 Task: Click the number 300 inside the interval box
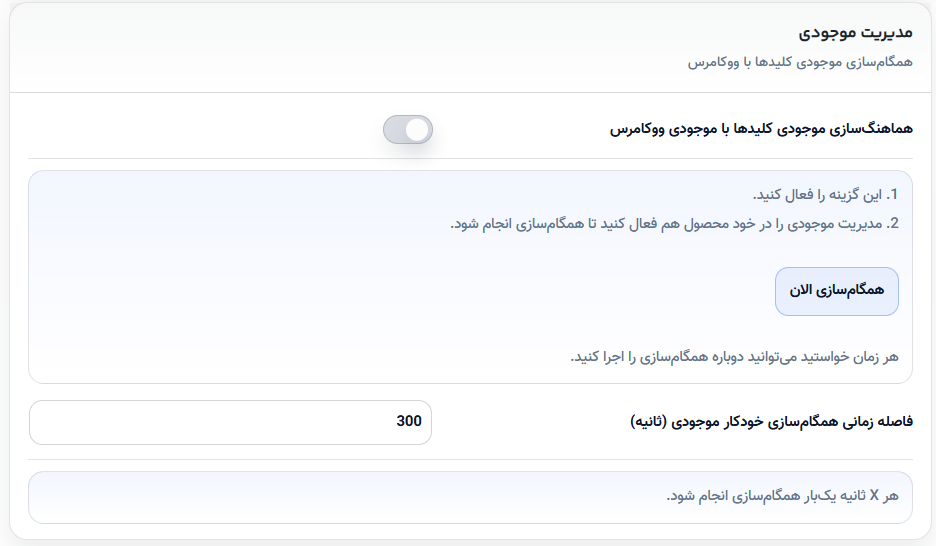[x=409, y=421]
